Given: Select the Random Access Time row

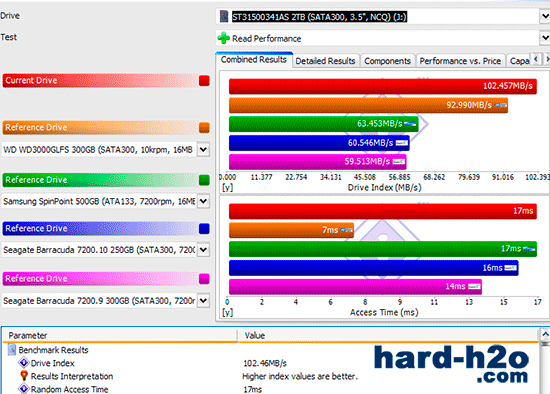Looking at the screenshot, I should (x=69, y=389).
